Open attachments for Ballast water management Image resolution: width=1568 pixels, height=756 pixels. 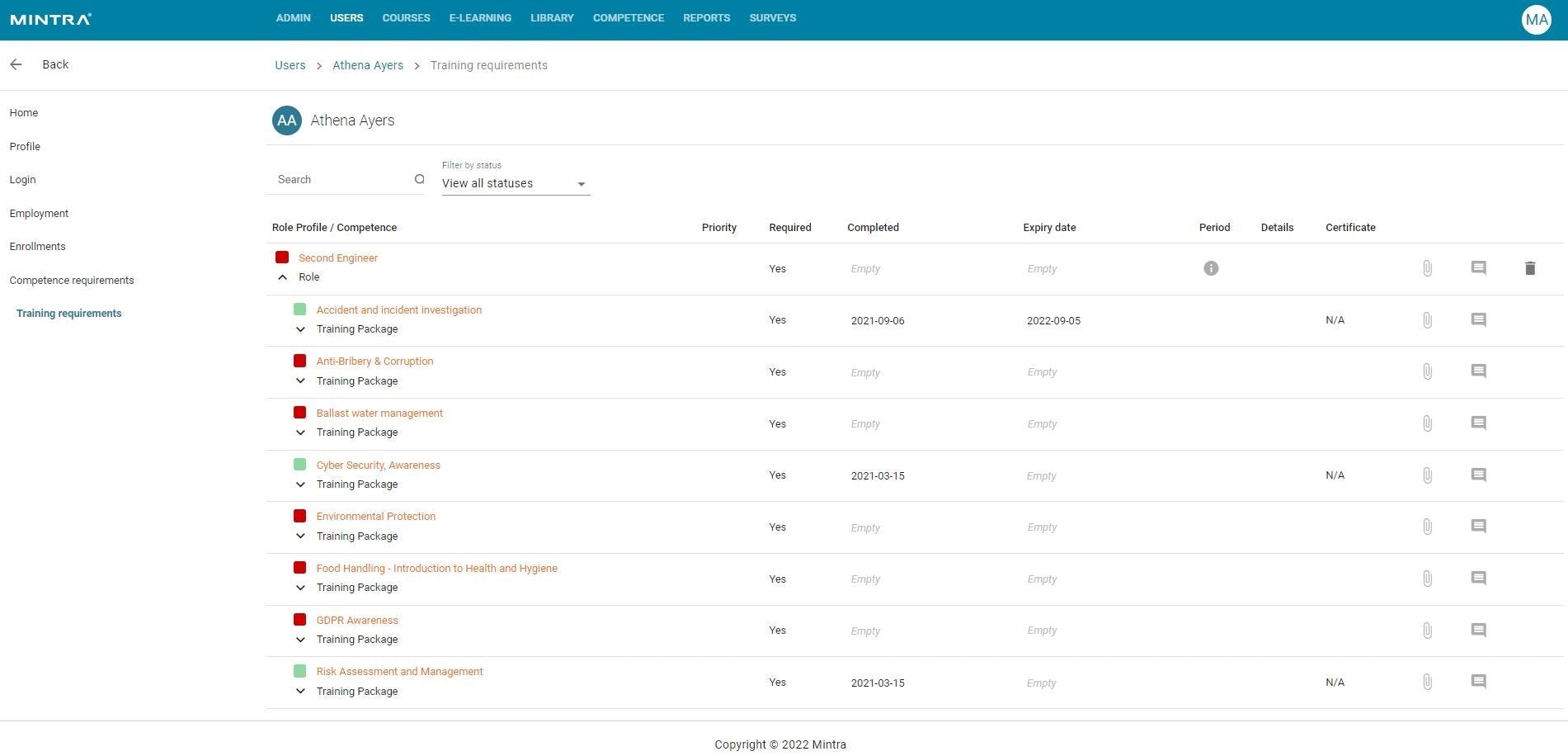[x=1428, y=423]
